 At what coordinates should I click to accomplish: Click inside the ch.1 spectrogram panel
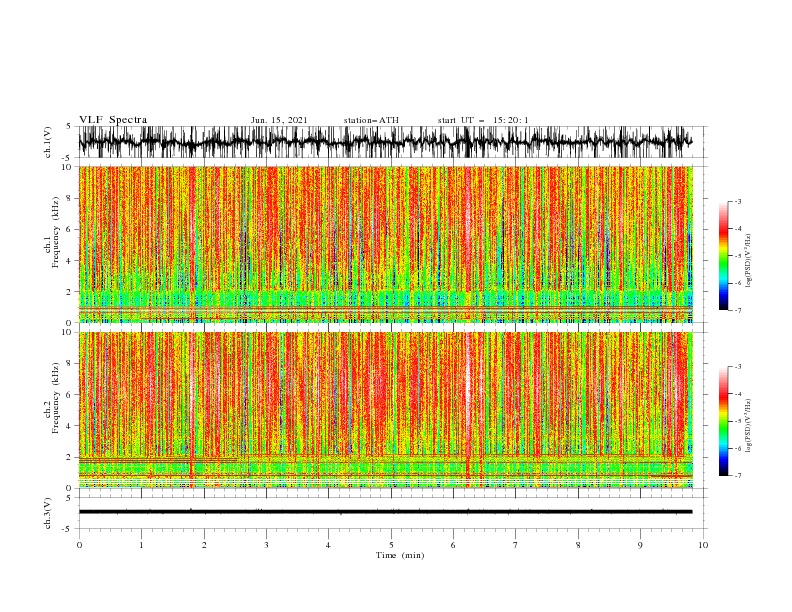click(x=385, y=244)
